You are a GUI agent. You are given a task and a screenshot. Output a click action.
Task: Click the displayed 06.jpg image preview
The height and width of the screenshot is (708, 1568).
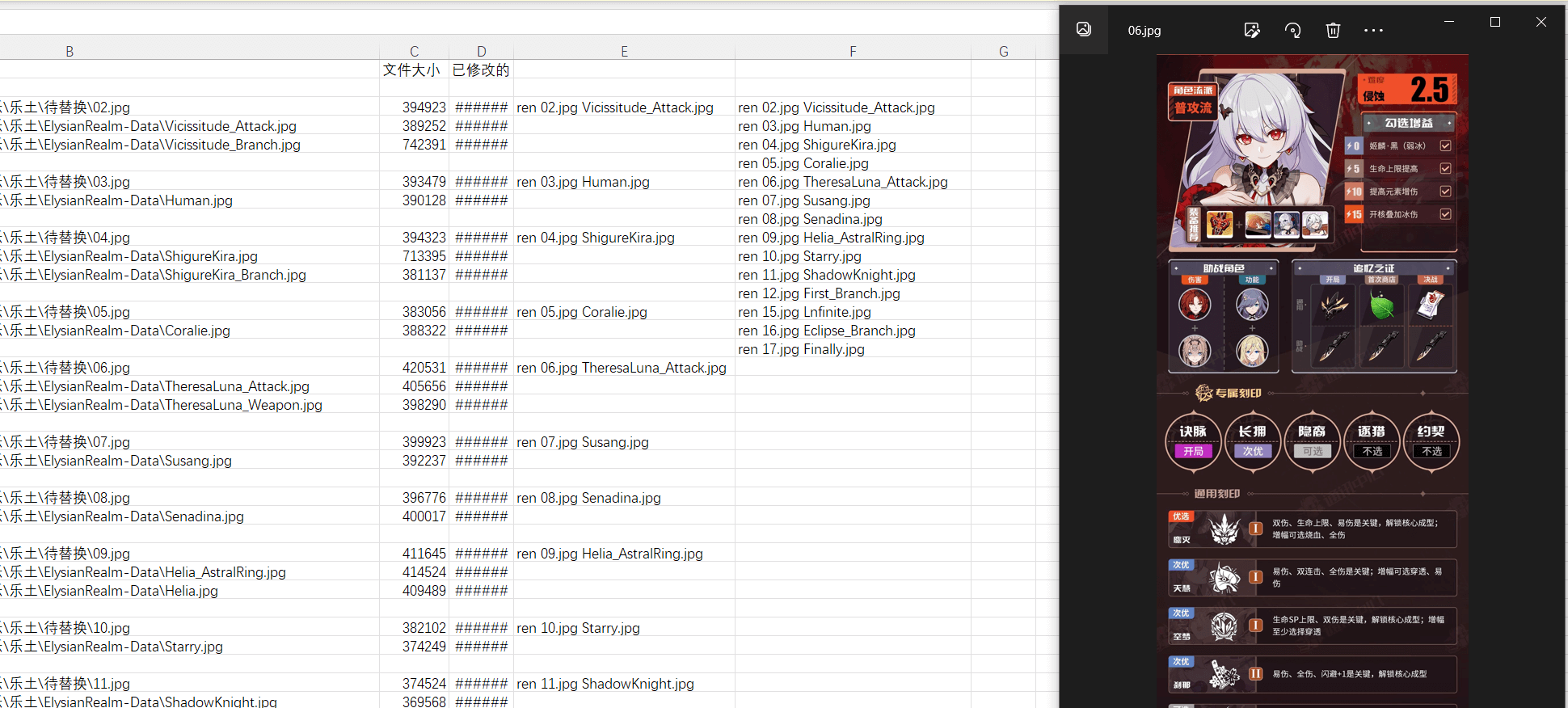tap(1313, 381)
